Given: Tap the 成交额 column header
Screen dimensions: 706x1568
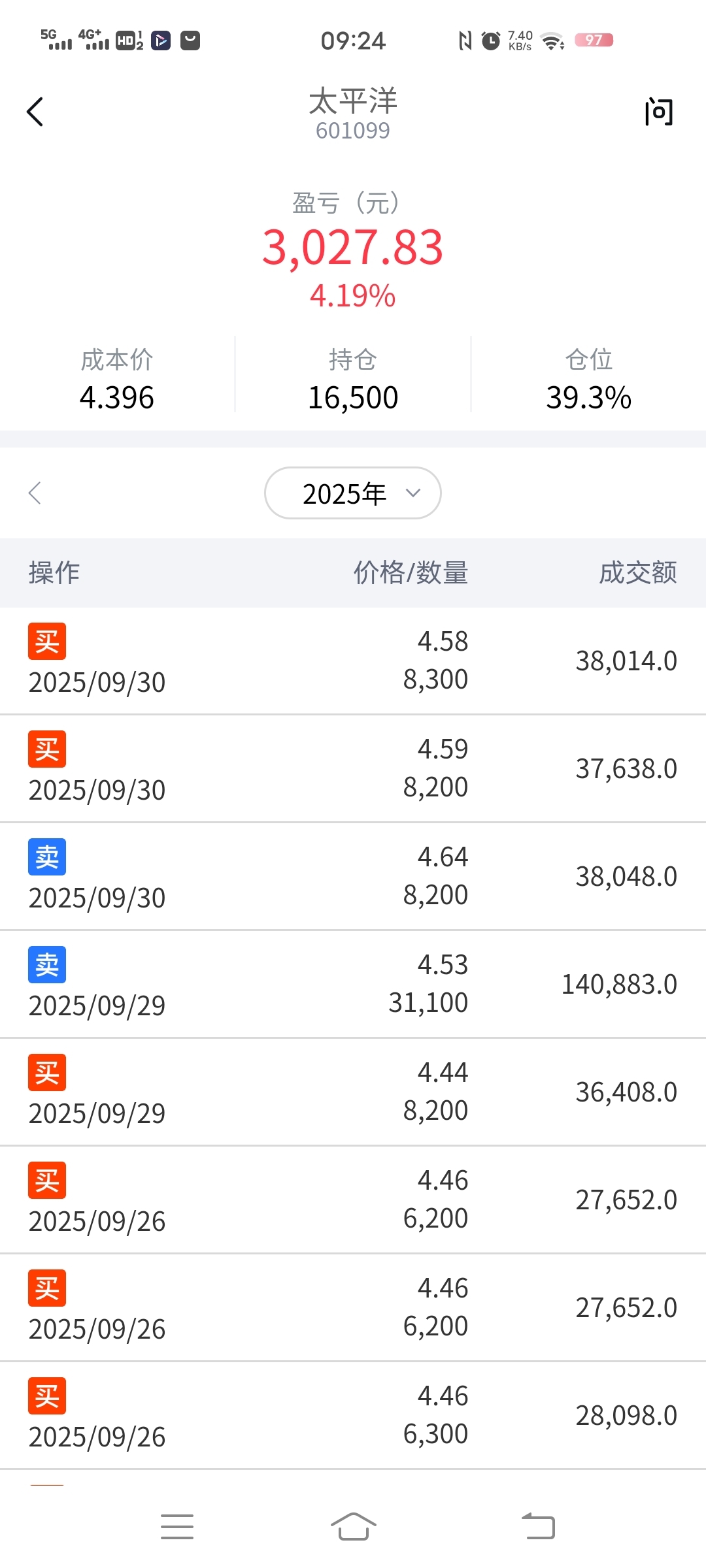Looking at the screenshot, I should click(638, 573).
